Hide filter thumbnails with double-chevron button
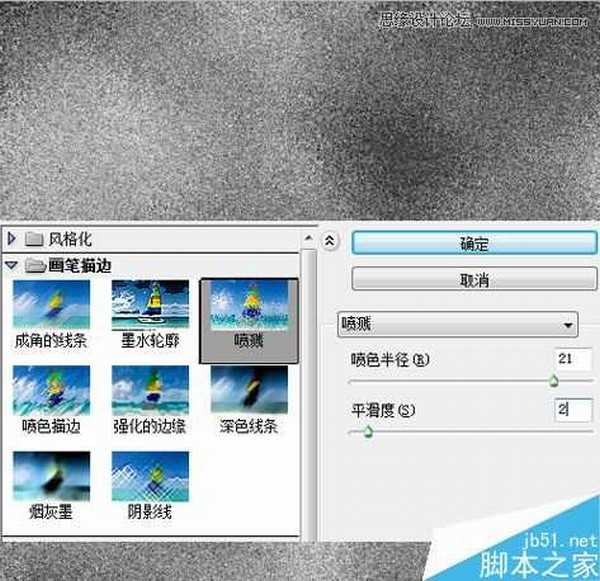This screenshot has width=600, height=581. (331, 242)
